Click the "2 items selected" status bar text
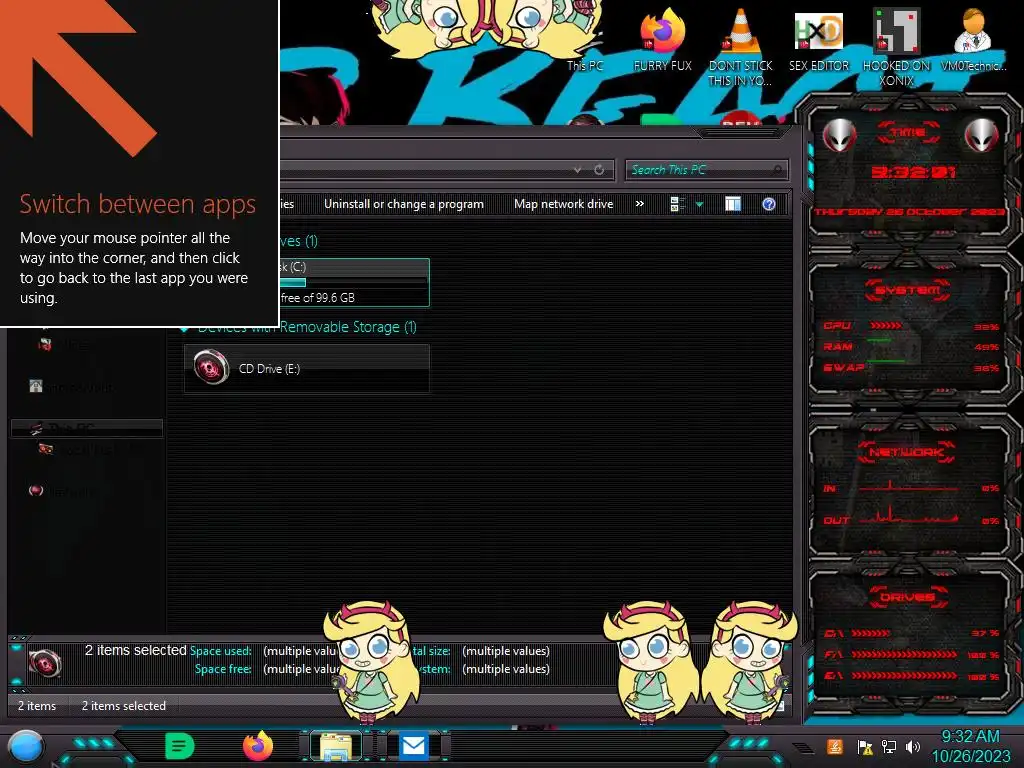The image size is (1024, 768). (x=123, y=706)
